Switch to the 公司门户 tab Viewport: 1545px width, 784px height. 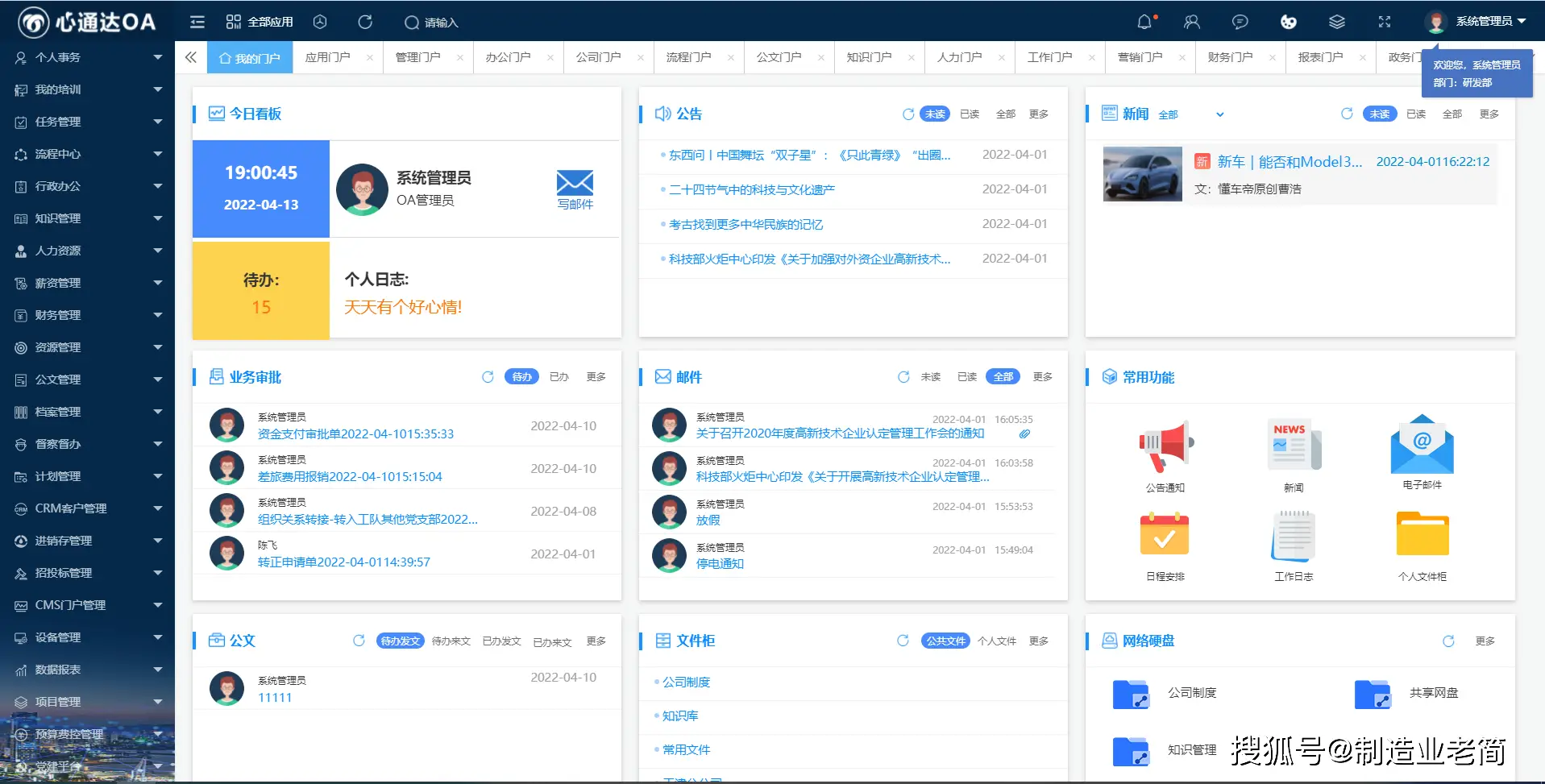[x=598, y=57]
